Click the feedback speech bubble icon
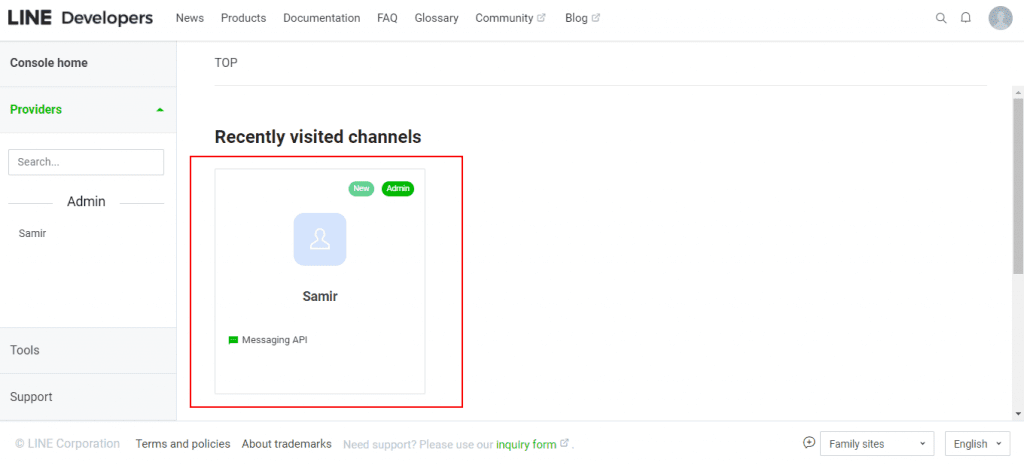Image resolution: width=1024 pixels, height=465 pixels. point(810,443)
